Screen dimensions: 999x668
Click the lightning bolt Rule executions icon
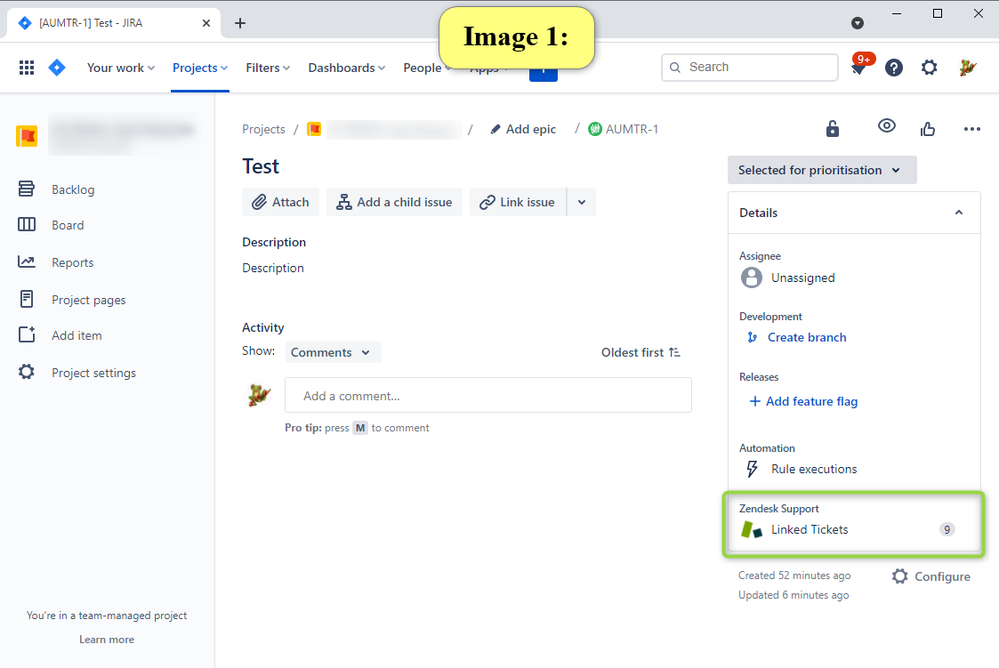point(752,469)
